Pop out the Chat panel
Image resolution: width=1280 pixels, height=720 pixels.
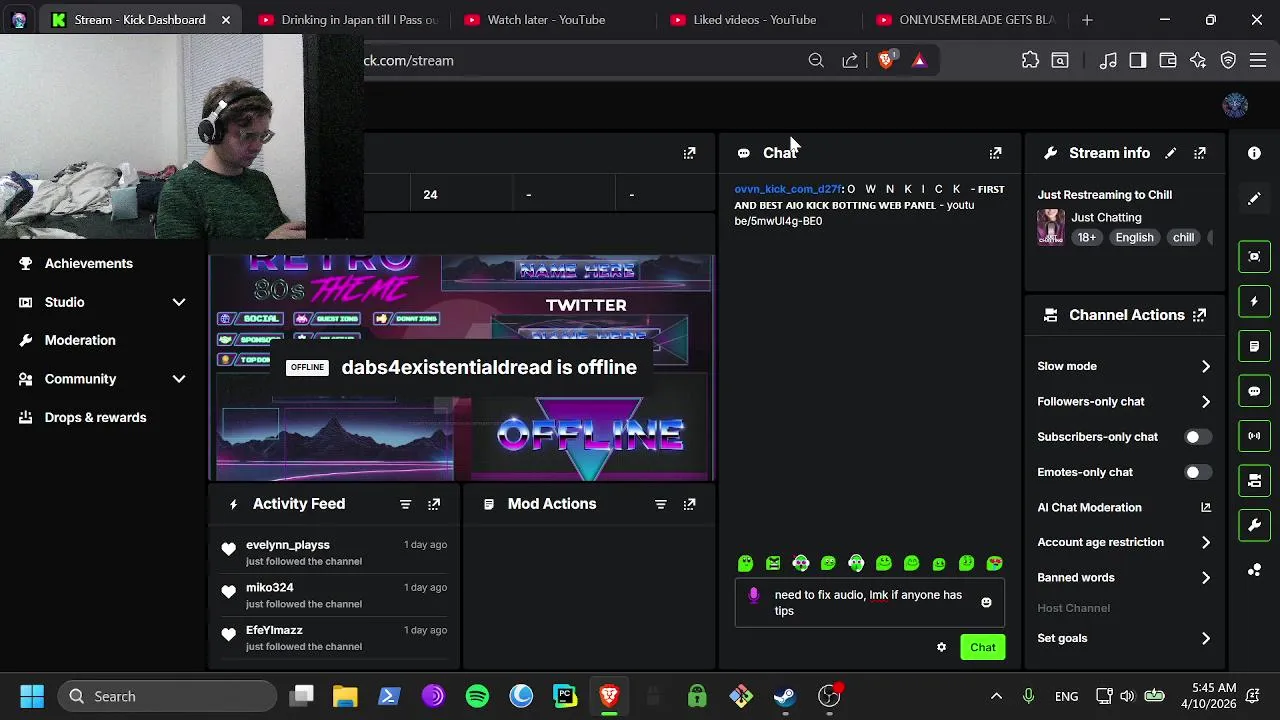(x=995, y=153)
